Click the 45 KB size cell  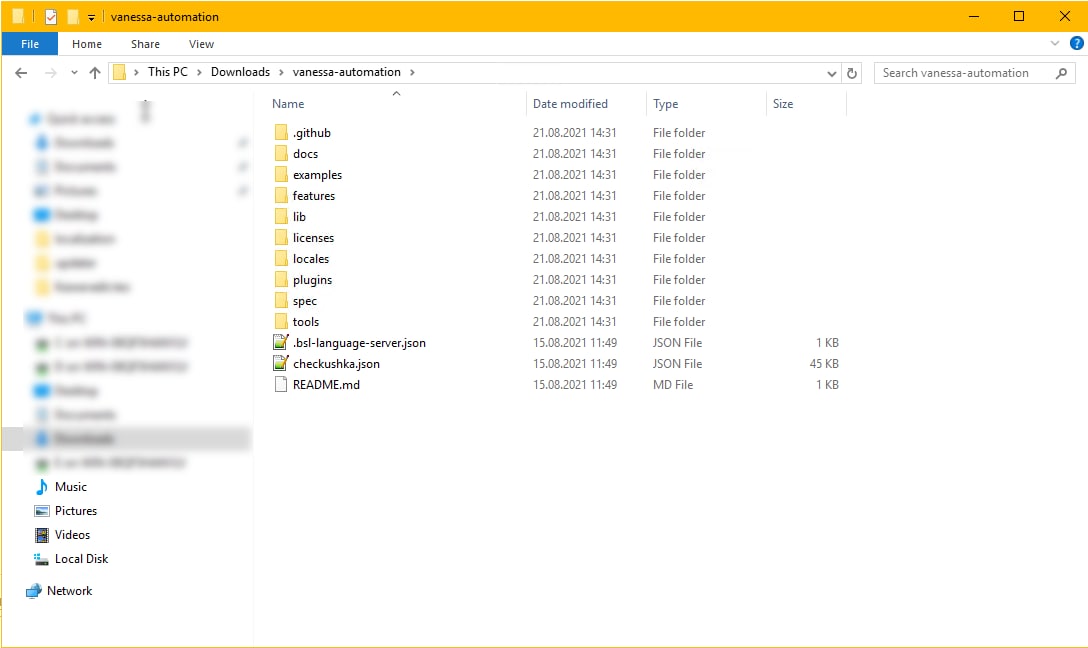click(x=824, y=364)
